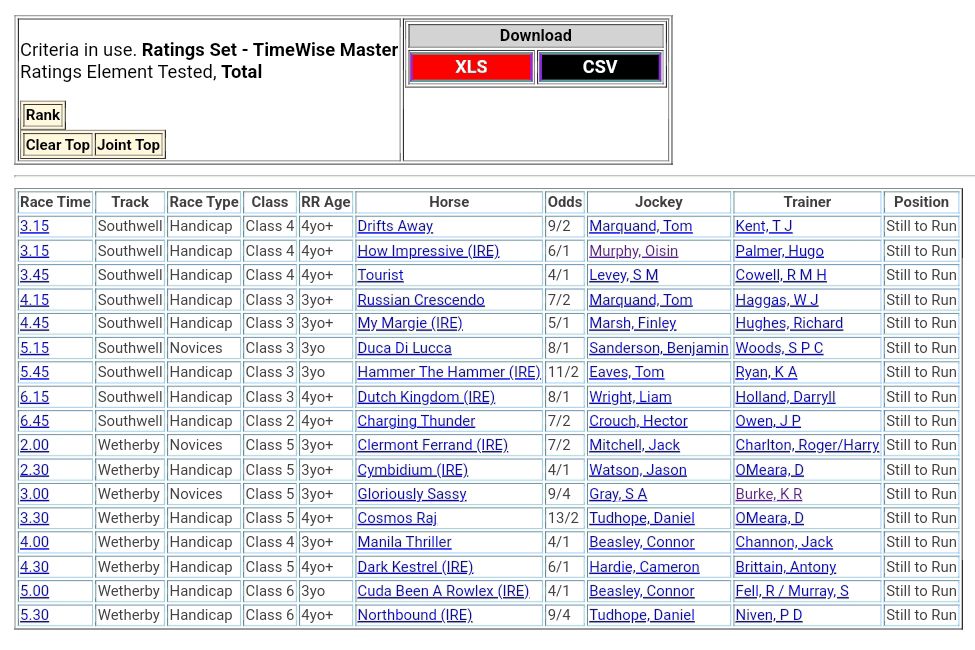Open the horse link Drifts Away

(395, 226)
